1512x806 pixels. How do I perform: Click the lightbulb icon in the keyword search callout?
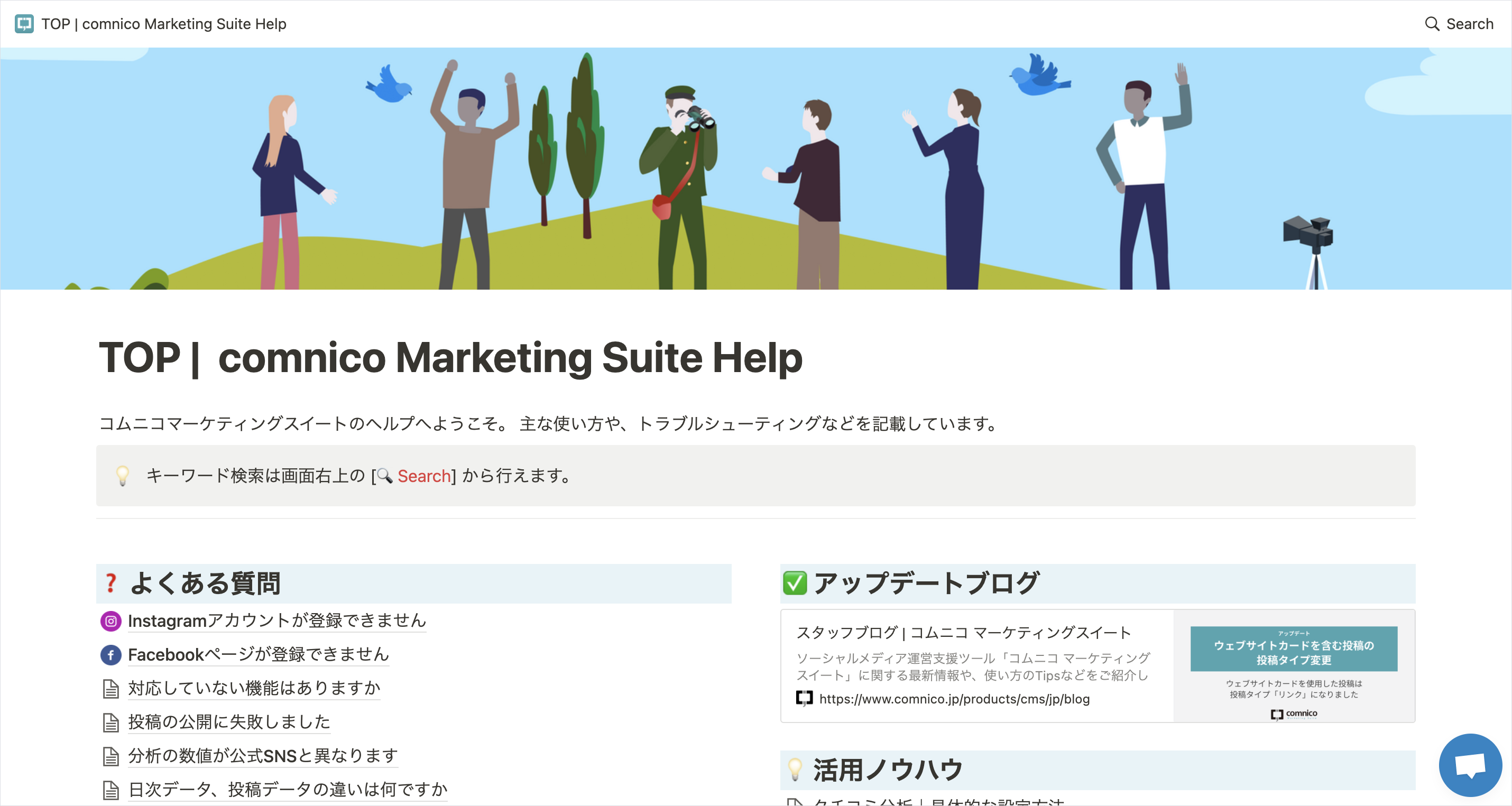pos(123,476)
